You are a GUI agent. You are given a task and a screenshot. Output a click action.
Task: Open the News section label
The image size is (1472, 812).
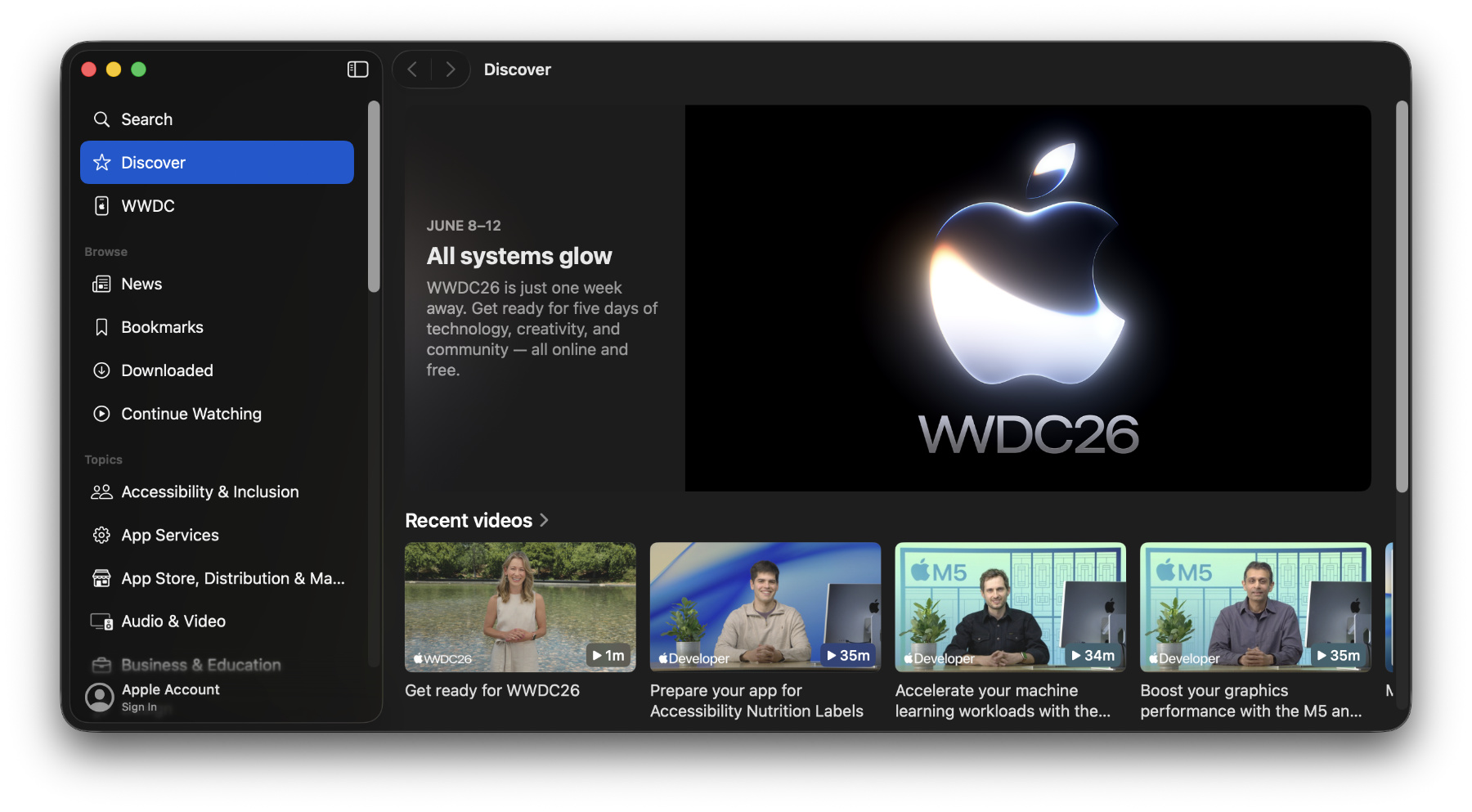[x=141, y=284]
